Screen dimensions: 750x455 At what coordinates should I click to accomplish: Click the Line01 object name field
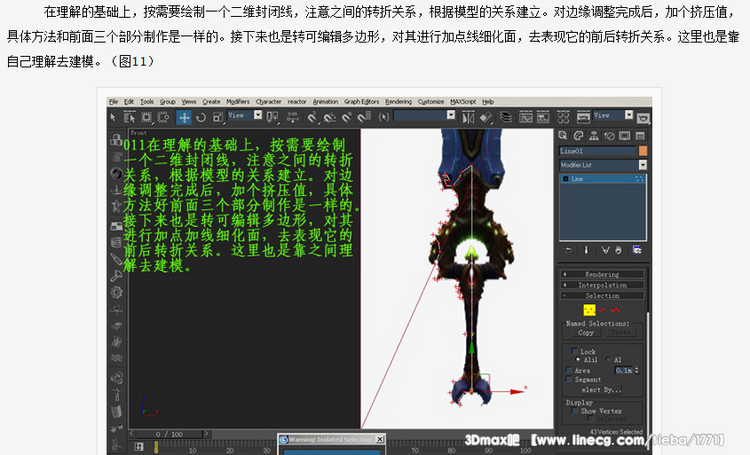pos(598,151)
